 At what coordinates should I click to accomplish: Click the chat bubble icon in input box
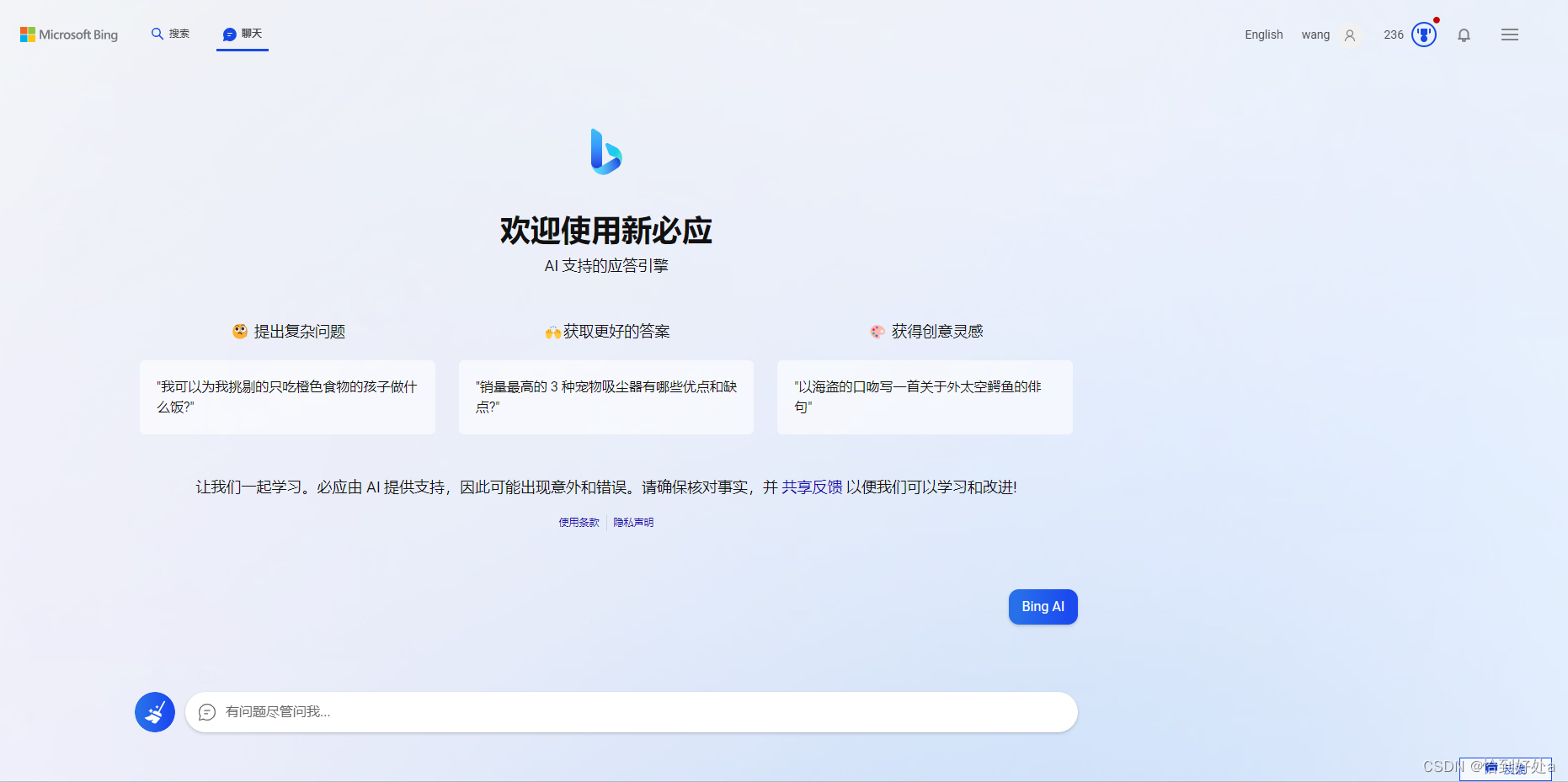(207, 712)
